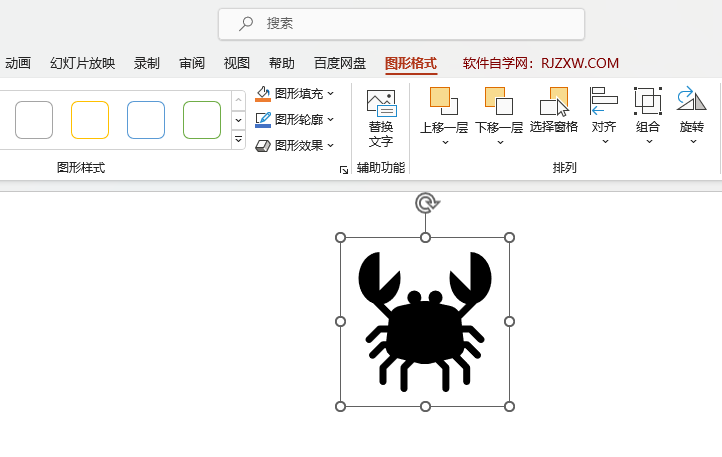Screen dimensions: 722x457
Task: Switch to the 幻灯片放映 tab
Action: [82, 63]
